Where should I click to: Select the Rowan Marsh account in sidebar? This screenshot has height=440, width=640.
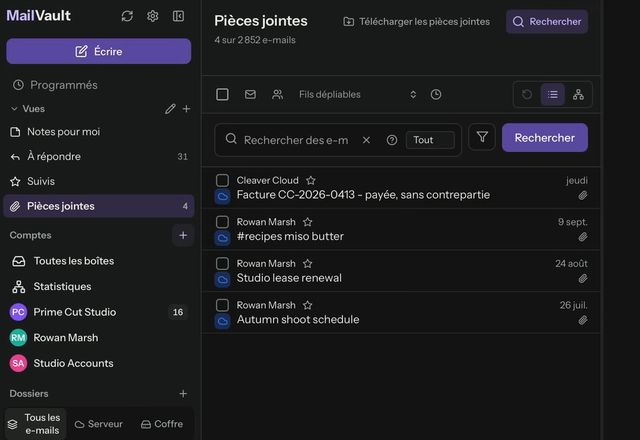[98, 338]
